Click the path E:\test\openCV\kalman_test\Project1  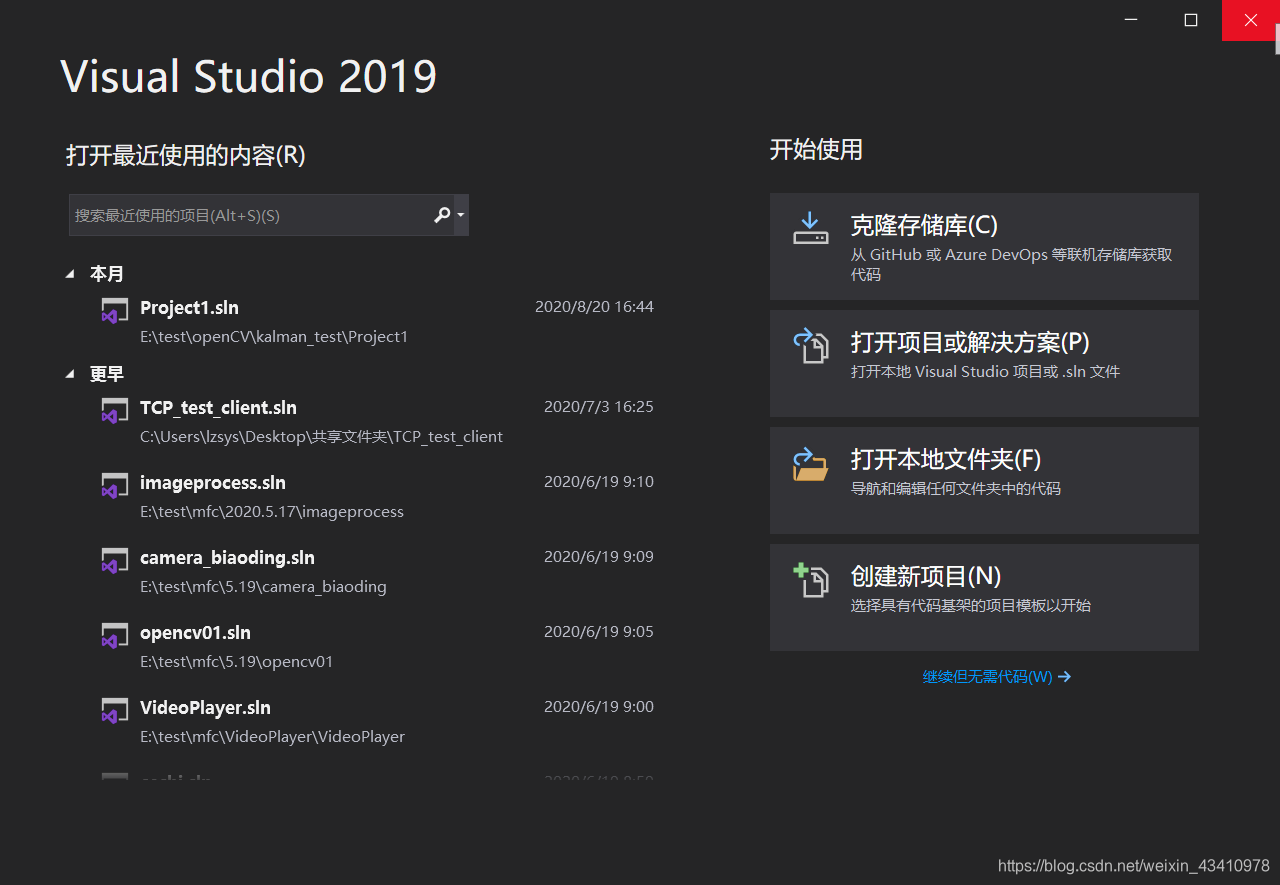274,337
